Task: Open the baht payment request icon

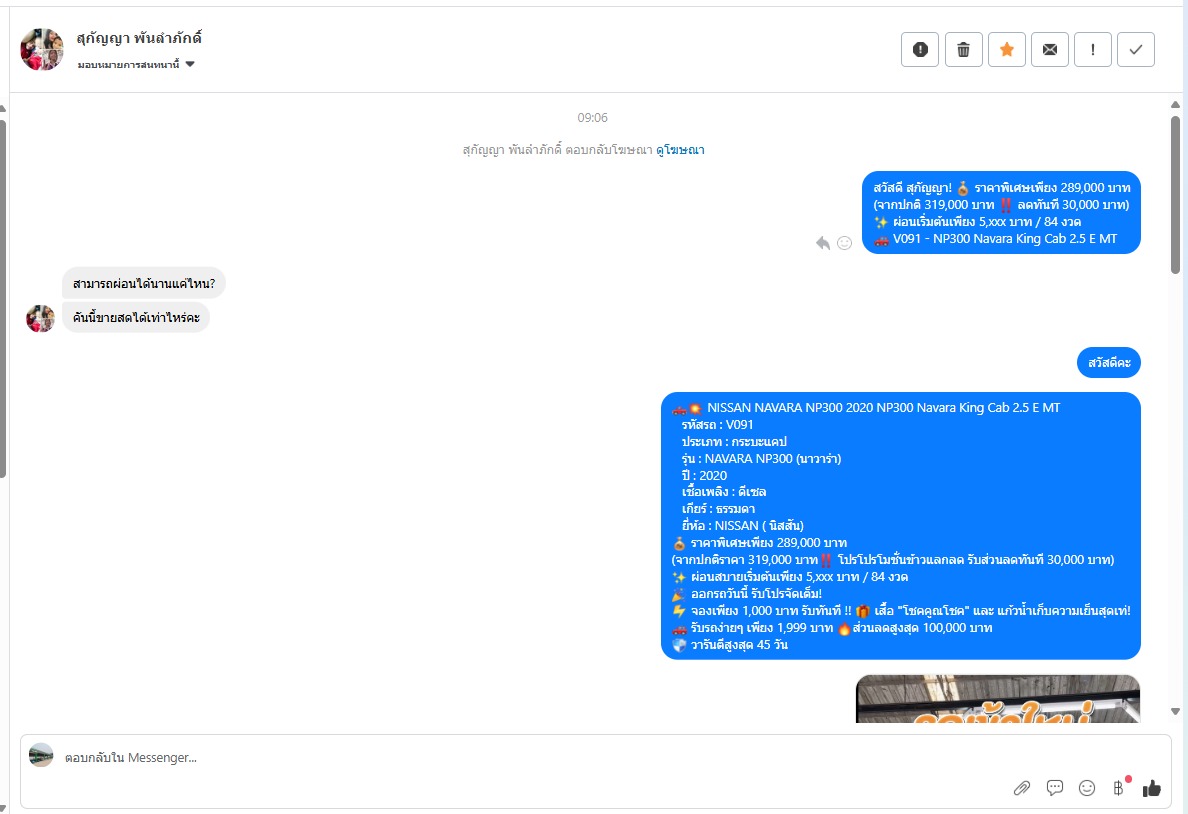Action: [x=1119, y=787]
